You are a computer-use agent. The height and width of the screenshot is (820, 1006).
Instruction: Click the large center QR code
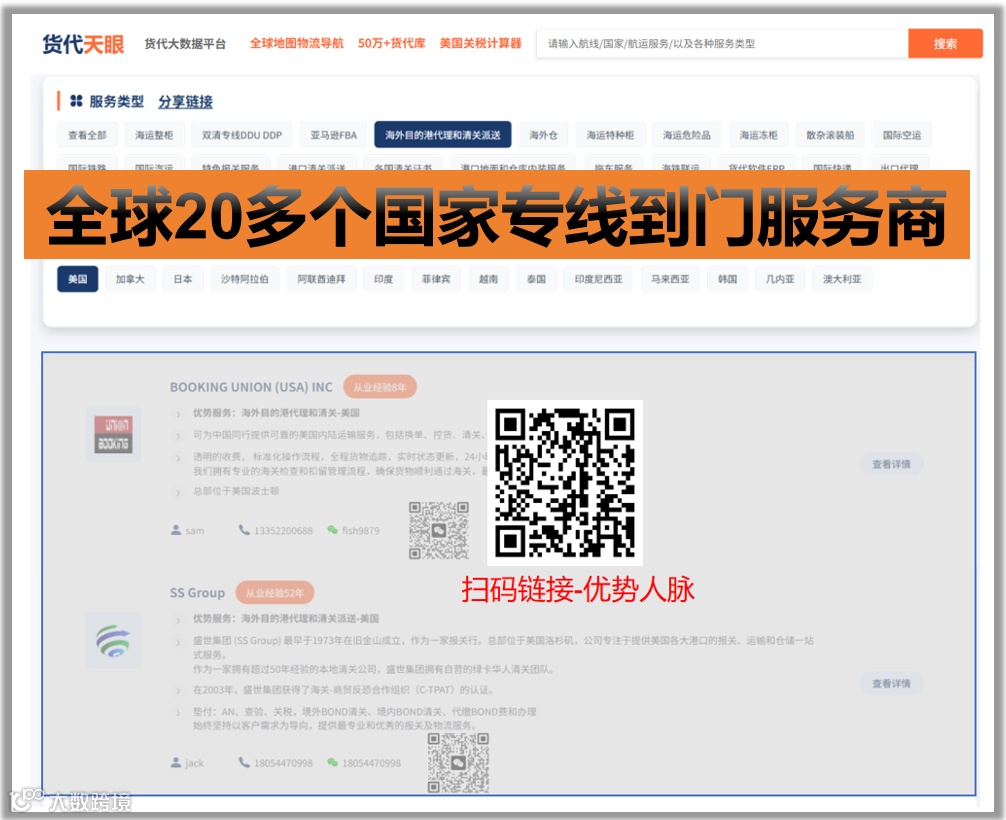(x=565, y=483)
